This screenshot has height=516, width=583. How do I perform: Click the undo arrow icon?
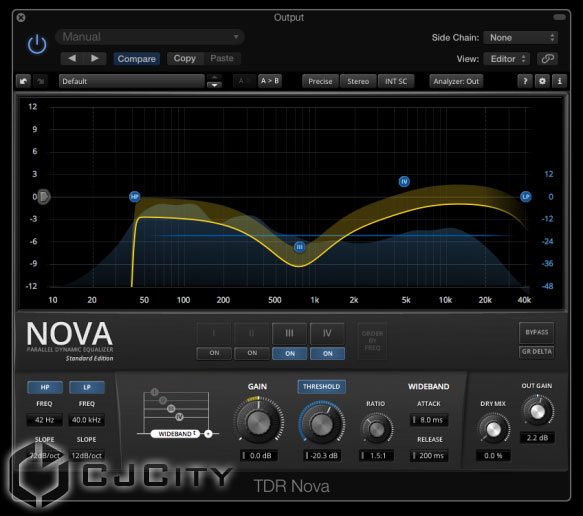tap(23, 81)
